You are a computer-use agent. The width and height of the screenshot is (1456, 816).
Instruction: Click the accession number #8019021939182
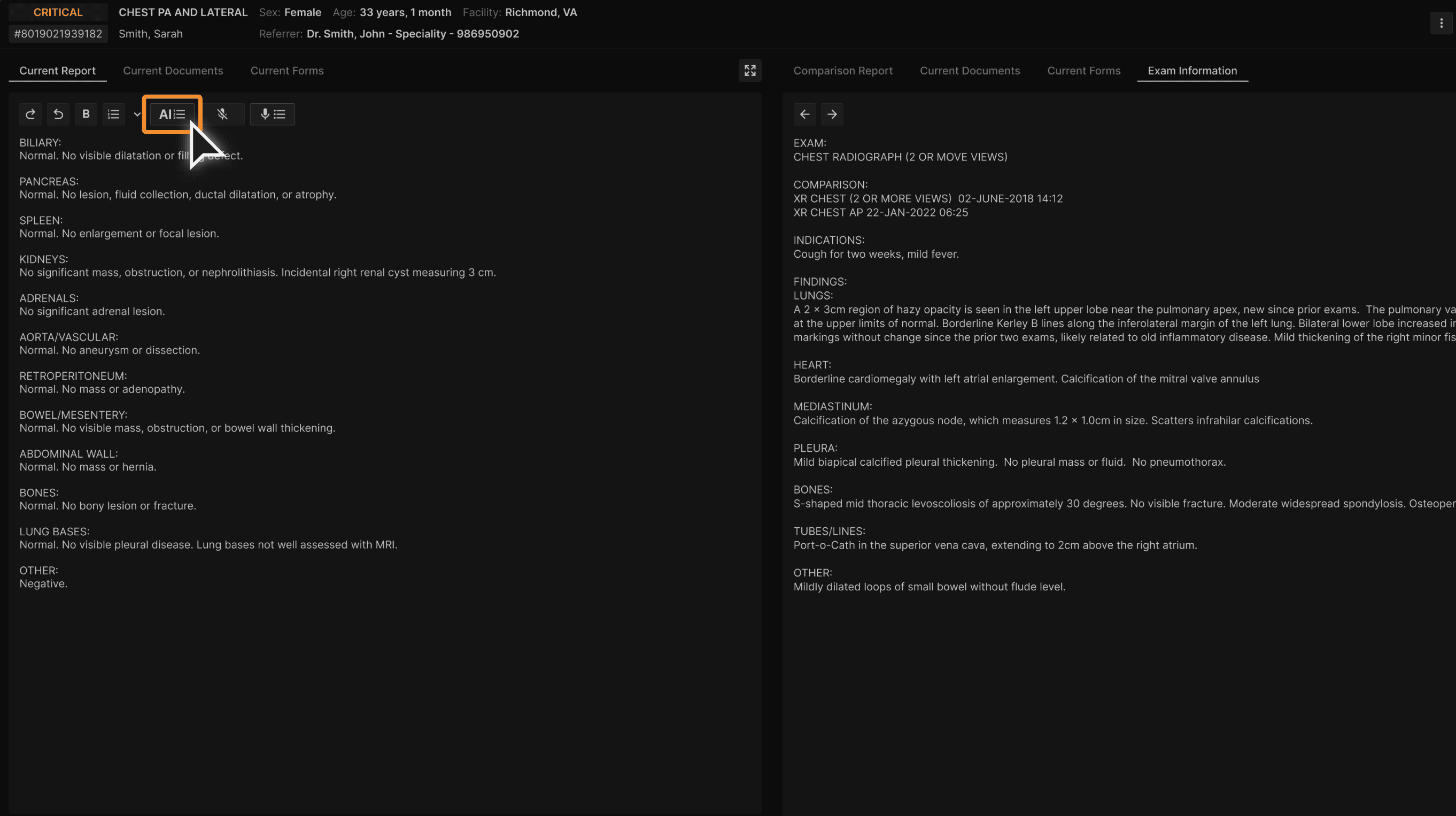pos(58,34)
